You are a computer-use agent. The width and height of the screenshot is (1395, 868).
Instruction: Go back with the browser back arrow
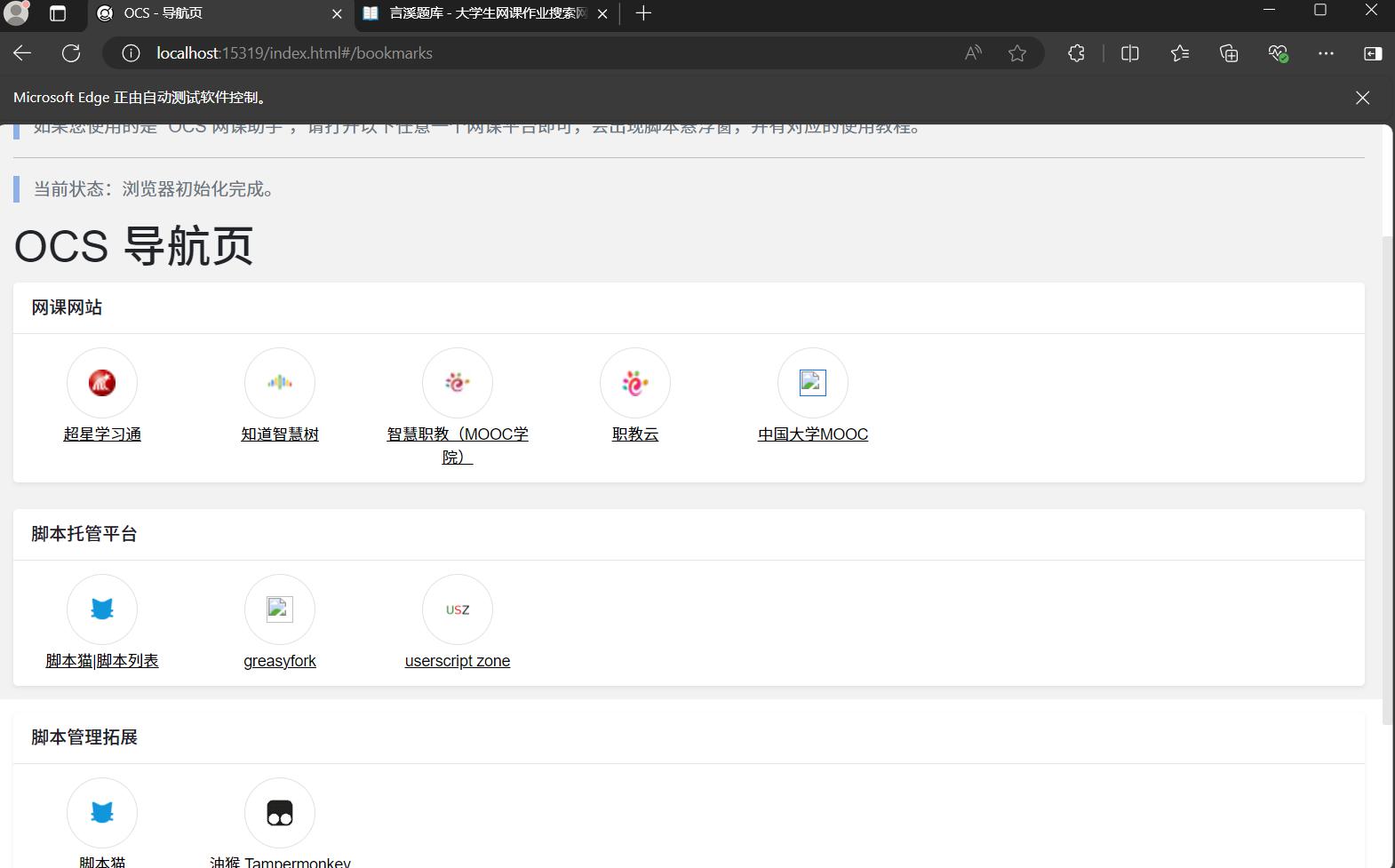tap(22, 53)
